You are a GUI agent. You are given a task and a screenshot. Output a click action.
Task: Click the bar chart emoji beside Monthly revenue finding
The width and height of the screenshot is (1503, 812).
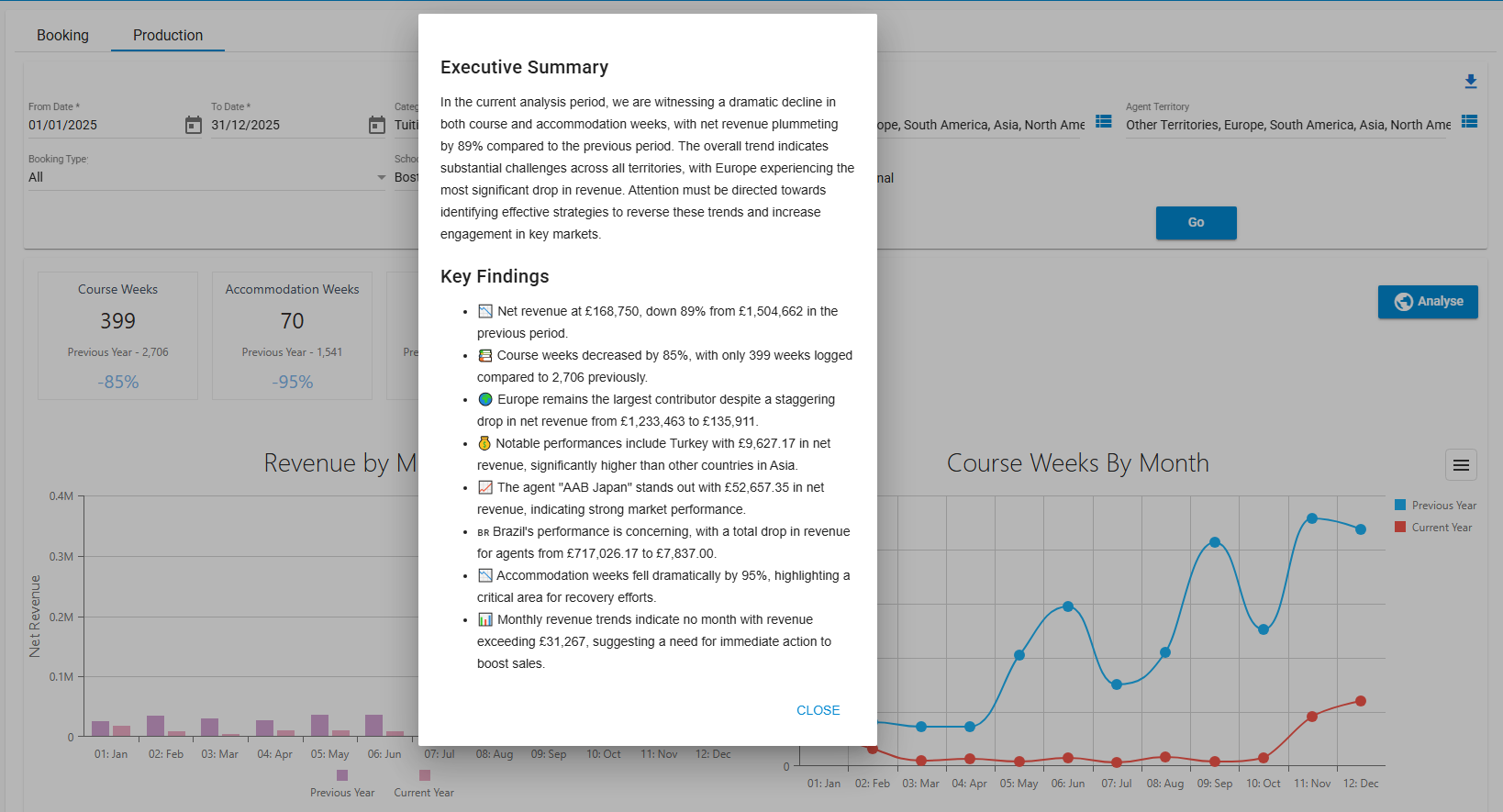coord(485,619)
